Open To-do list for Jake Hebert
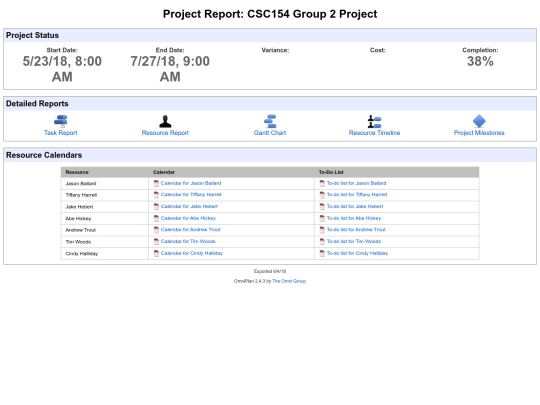 [x=355, y=206]
